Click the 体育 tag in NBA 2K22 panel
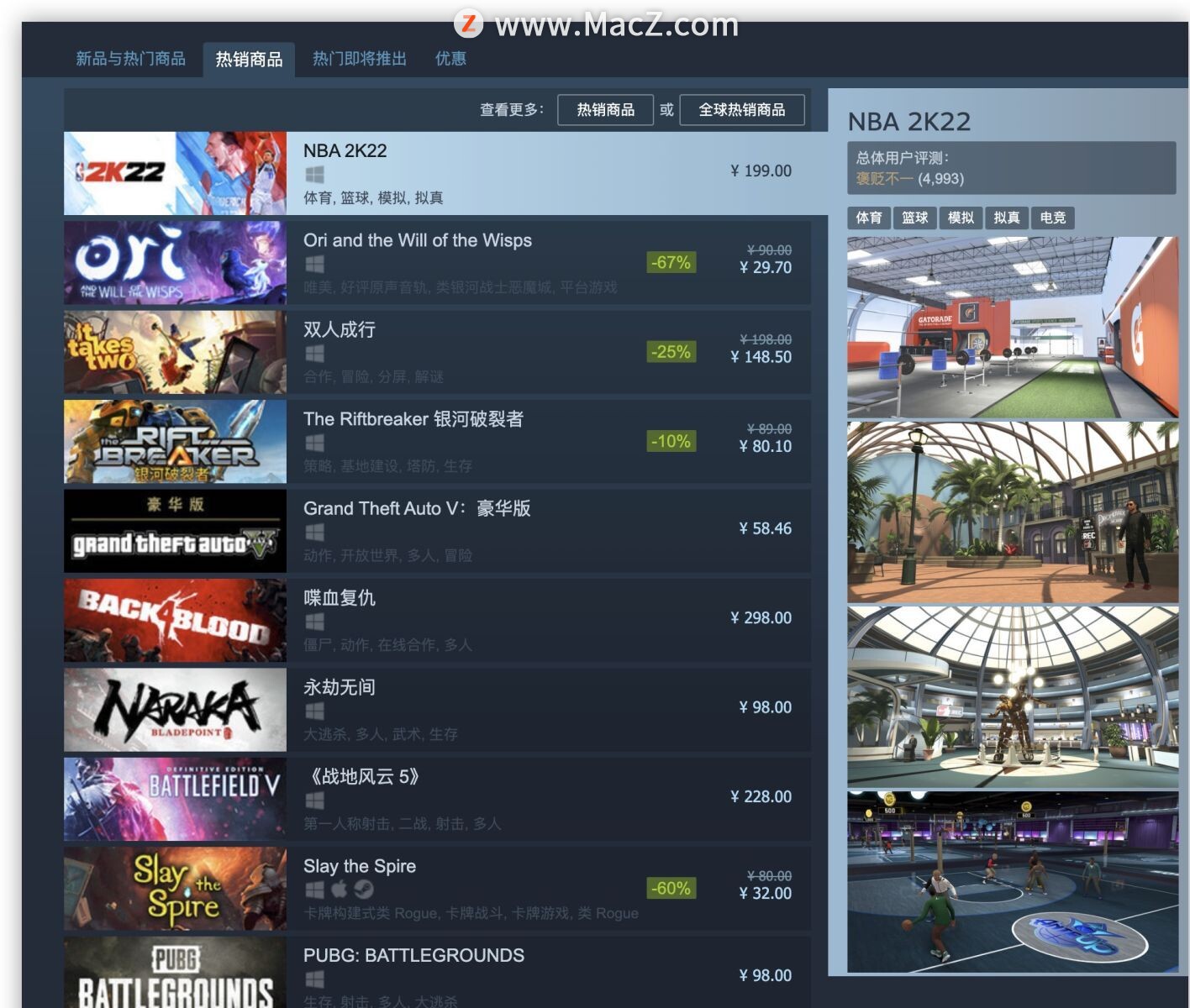 tap(869, 218)
